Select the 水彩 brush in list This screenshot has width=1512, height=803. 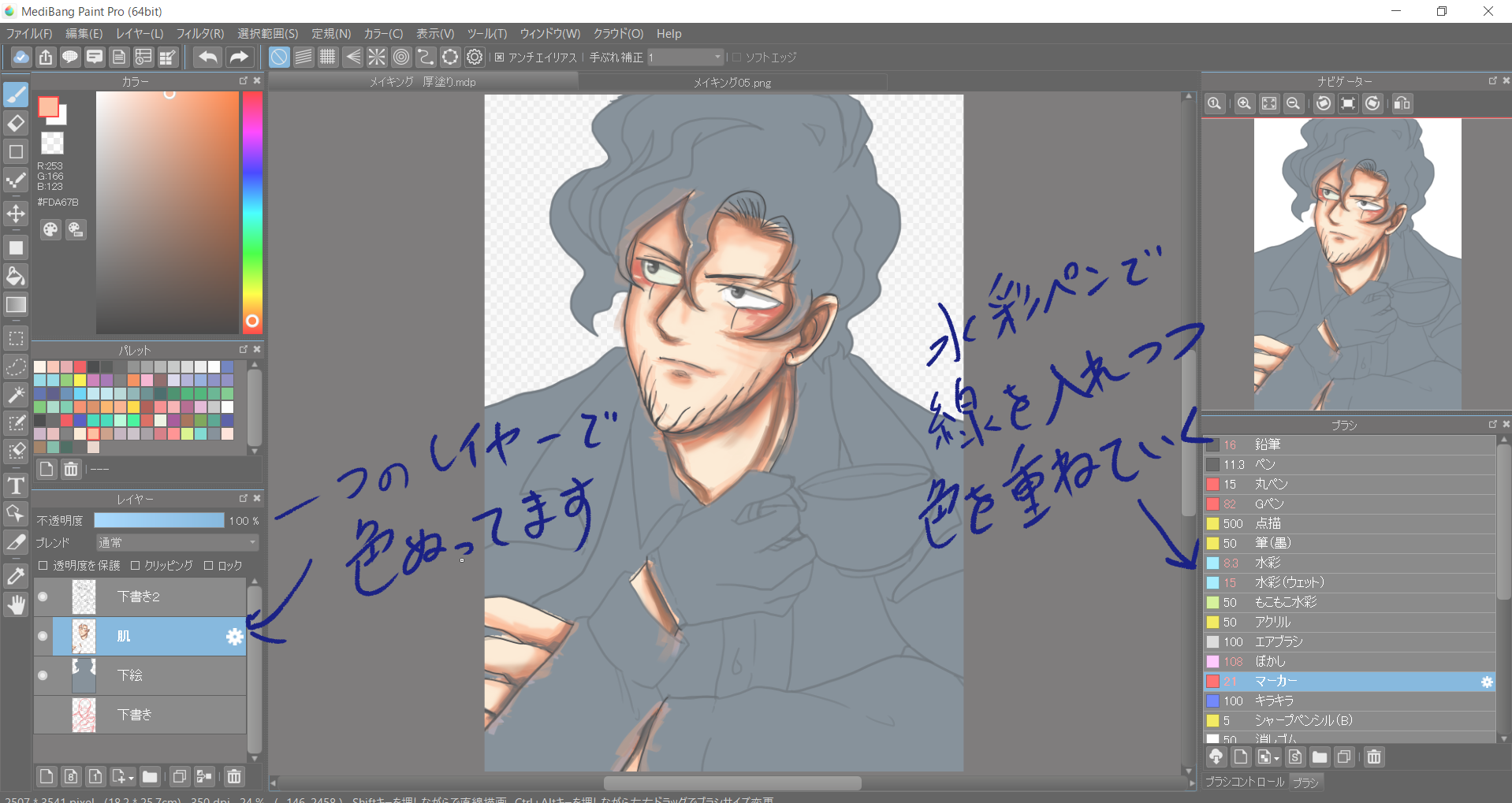click(1268, 563)
